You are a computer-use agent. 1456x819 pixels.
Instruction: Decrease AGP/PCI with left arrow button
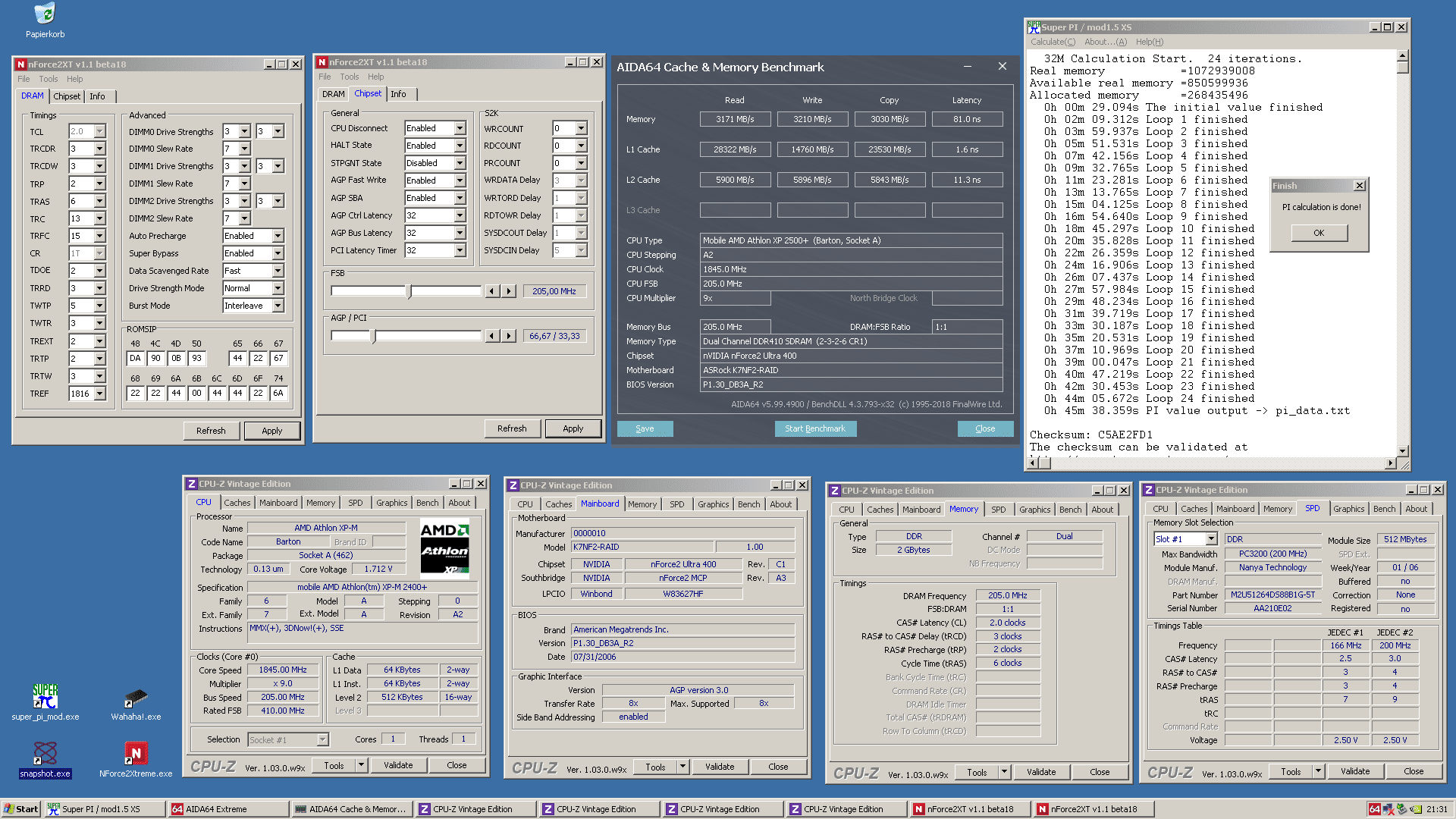[493, 336]
